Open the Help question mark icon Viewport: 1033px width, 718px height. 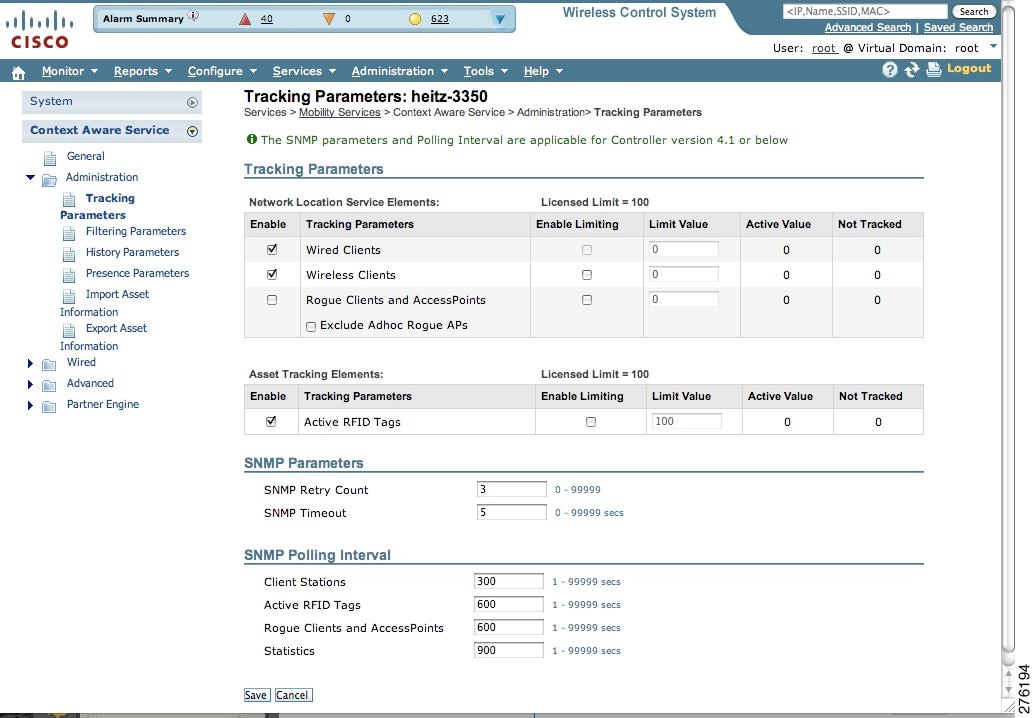pos(889,70)
